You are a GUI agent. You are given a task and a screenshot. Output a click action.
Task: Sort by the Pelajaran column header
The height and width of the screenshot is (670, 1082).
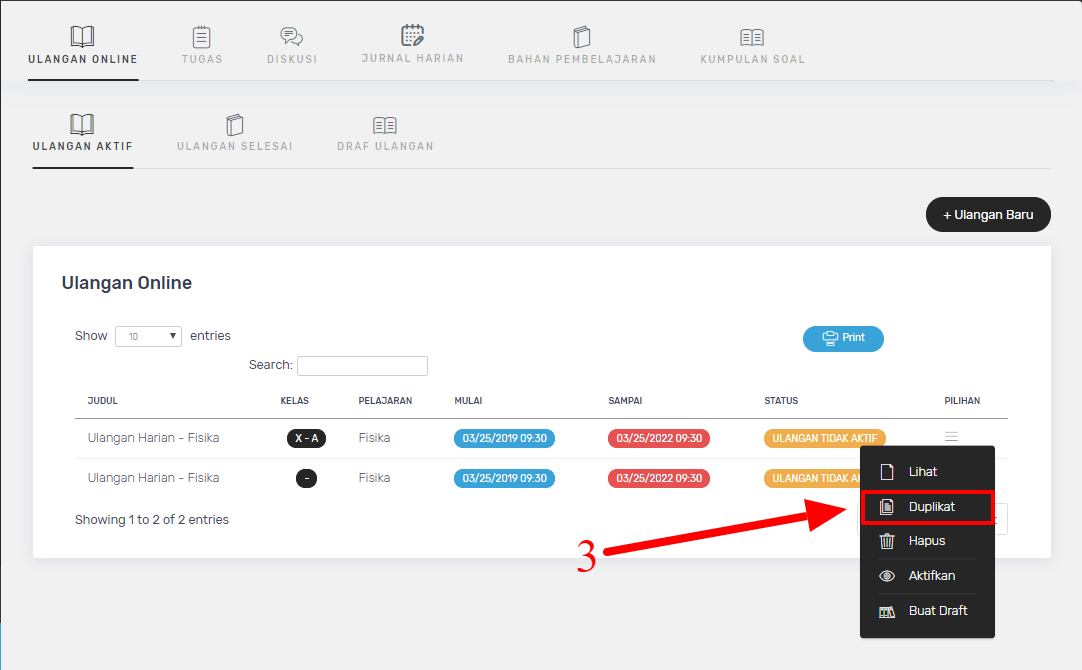(x=385, y=401)
